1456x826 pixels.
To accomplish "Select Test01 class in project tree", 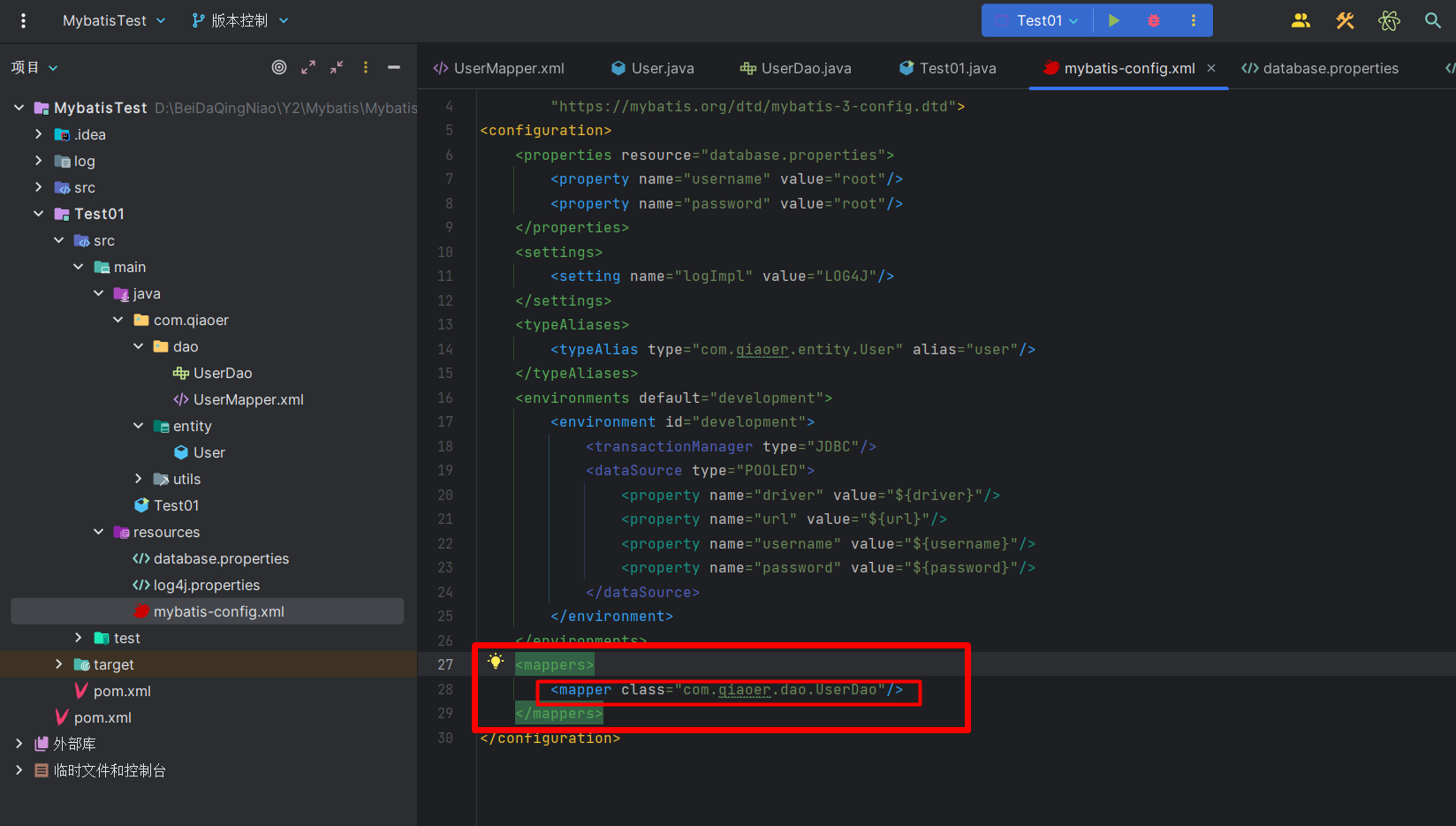I will [x=166, y=505].
